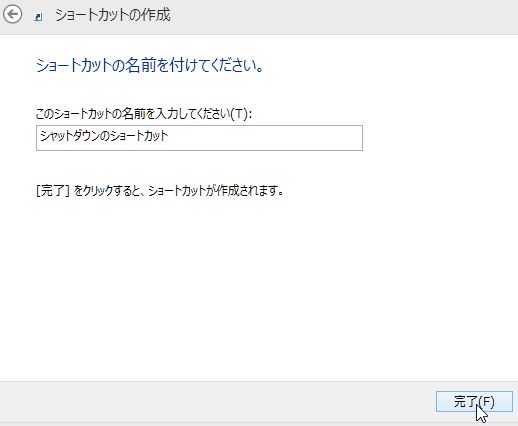Click the empty right part of the name field

(x=267, y=138)
